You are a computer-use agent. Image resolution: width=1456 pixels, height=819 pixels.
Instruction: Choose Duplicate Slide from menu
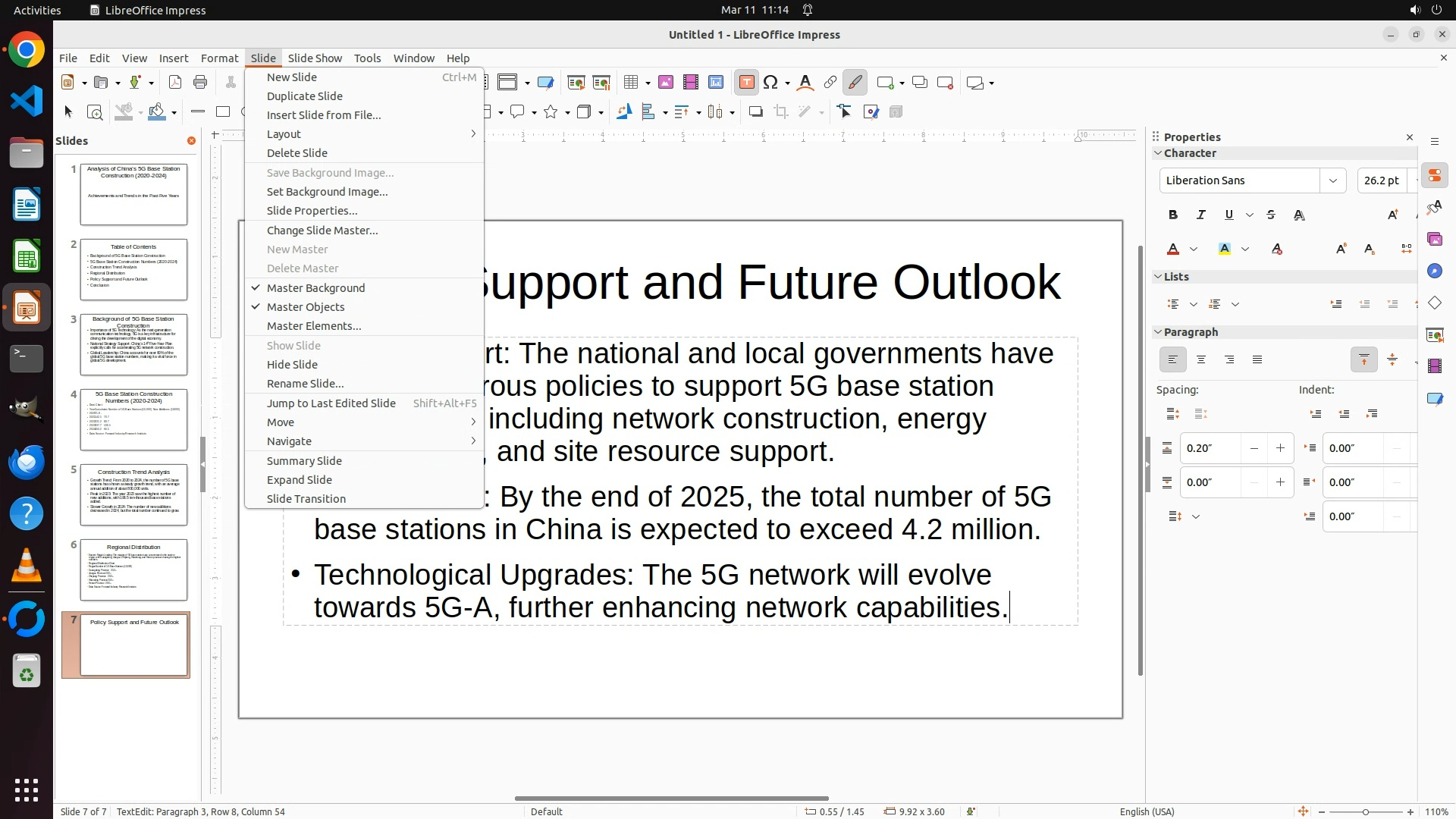pos(304,96)
